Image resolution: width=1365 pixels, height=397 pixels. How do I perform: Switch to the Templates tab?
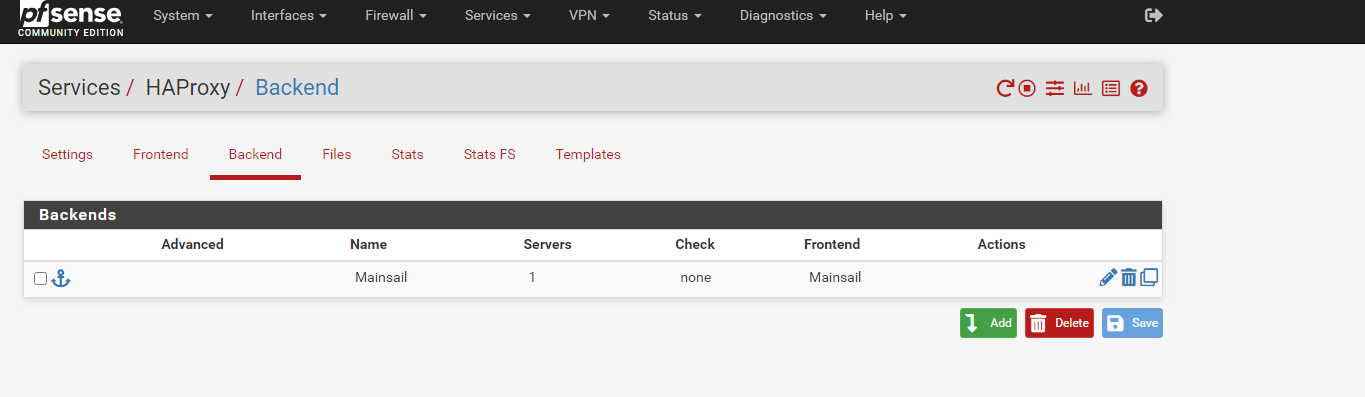588,155
